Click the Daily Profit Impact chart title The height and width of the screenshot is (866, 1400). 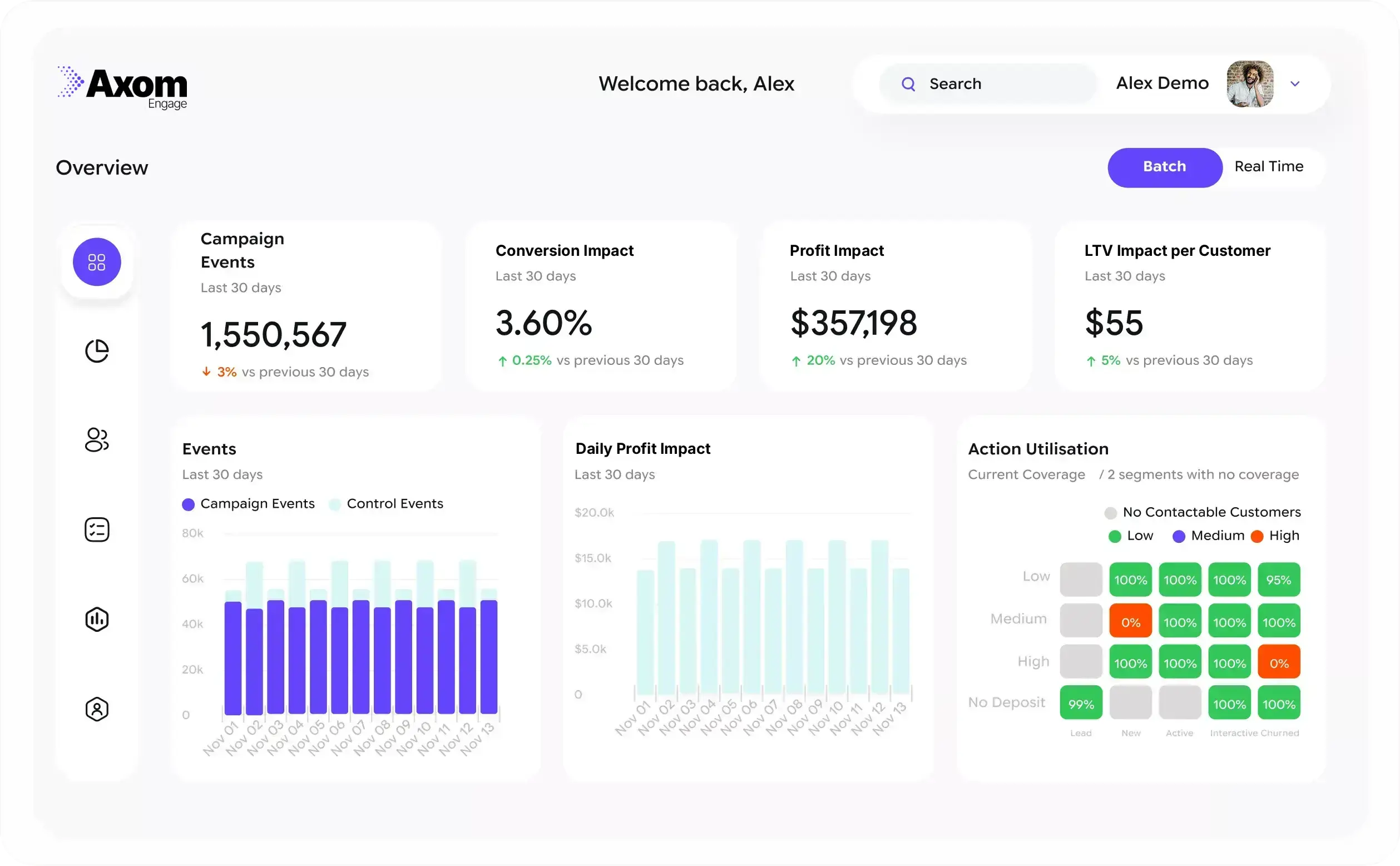(x=642, y=448)
